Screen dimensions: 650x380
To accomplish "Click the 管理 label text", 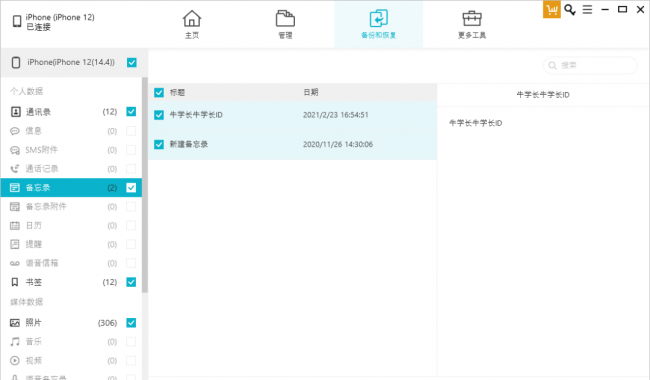I will 285,35.
